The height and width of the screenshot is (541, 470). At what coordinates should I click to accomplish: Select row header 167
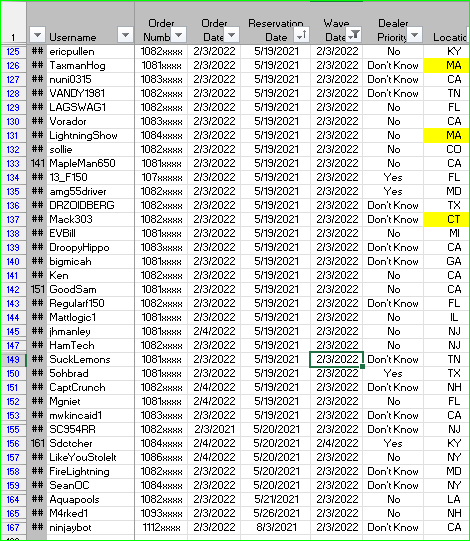pos(13,528)
